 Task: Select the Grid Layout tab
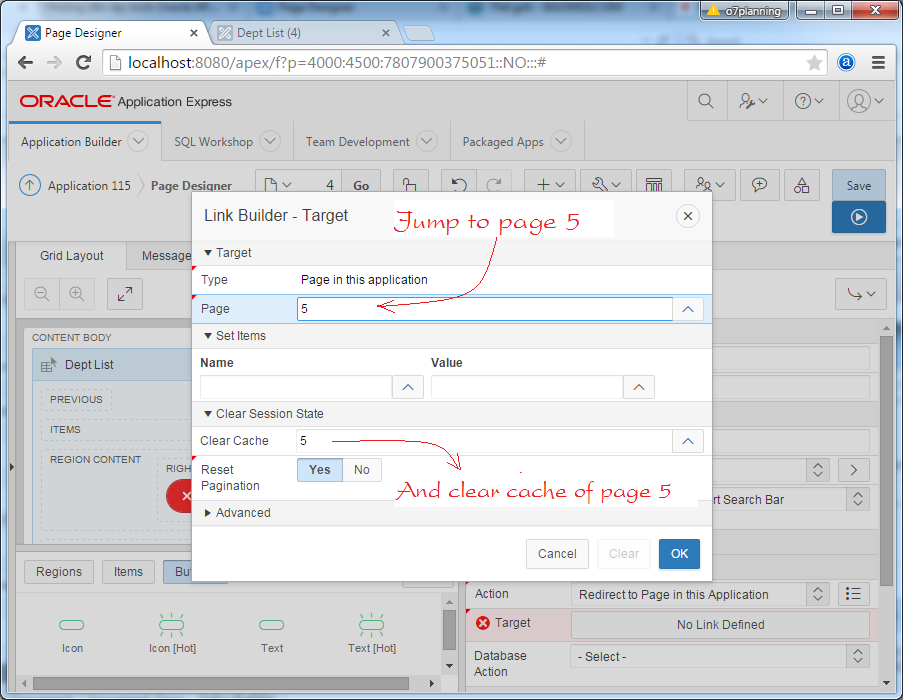pyautogui.click(x=71, y=256)
